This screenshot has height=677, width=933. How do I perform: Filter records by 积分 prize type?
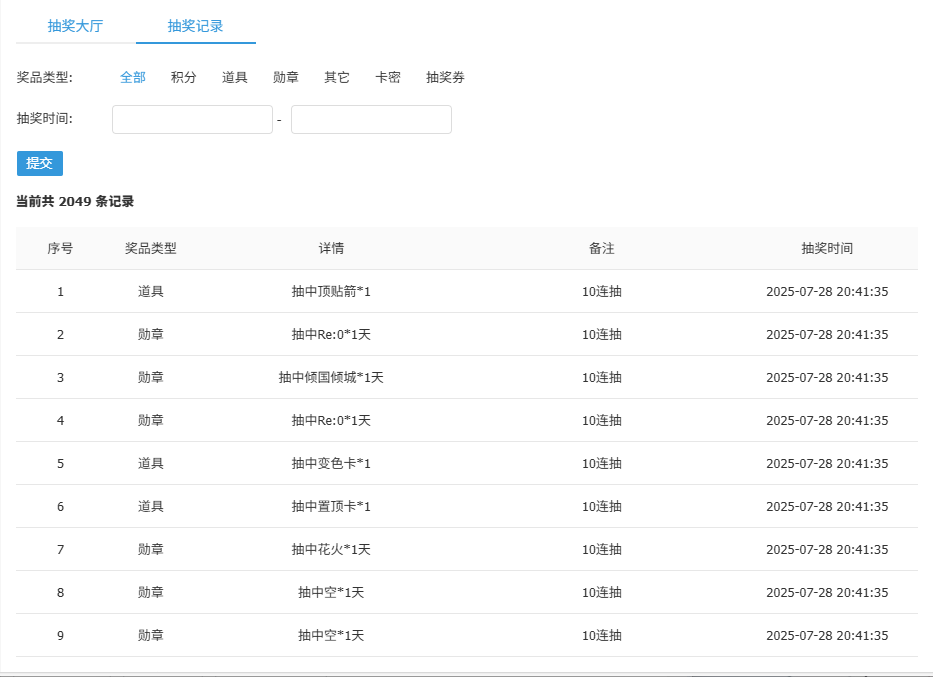(183, 77)
